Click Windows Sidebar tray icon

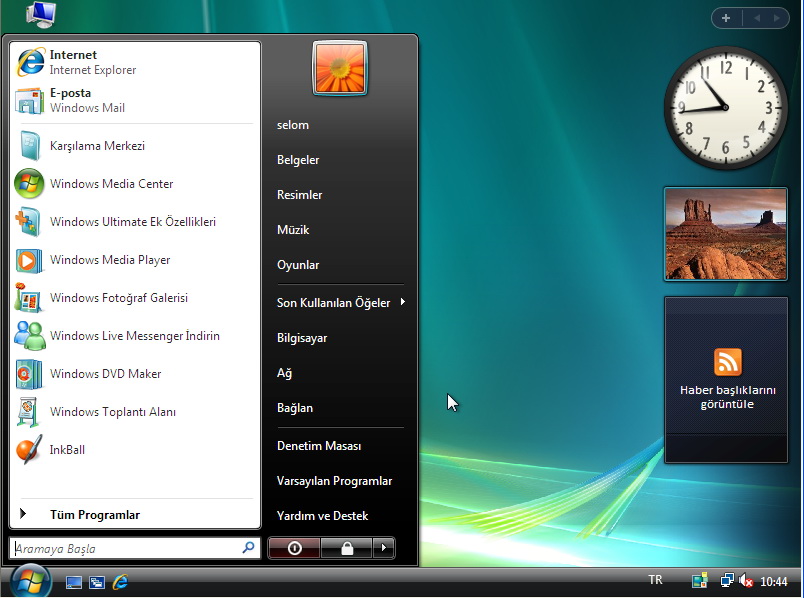(699, 581)
